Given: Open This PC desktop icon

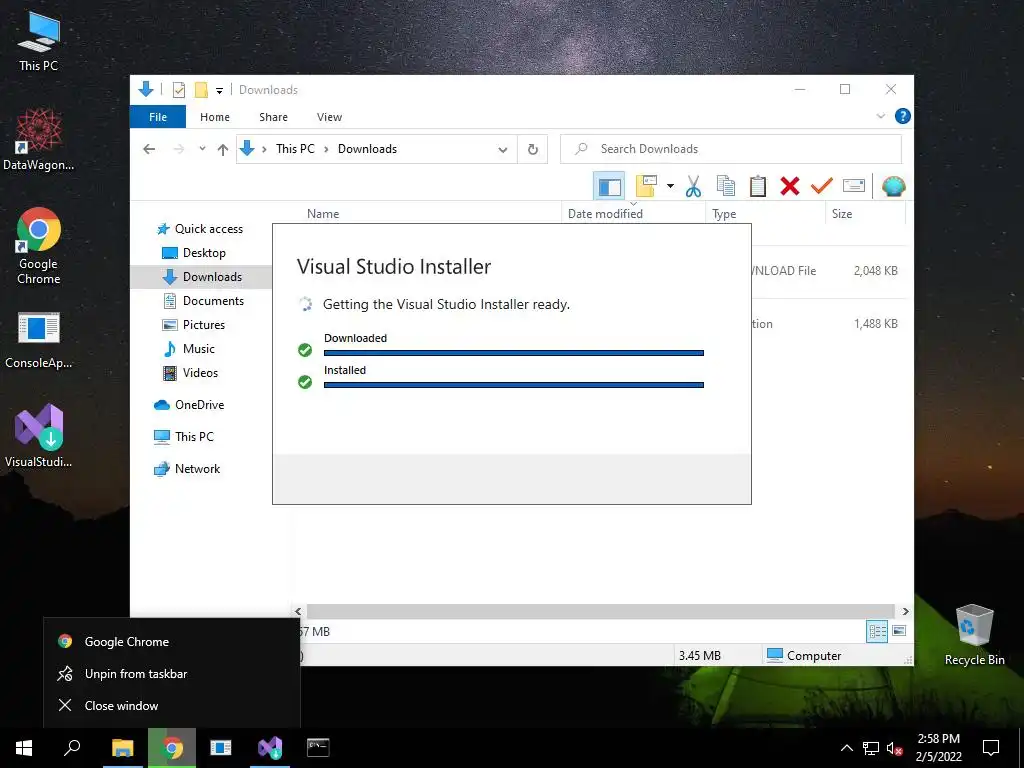Looking at the screenshot, I should 39,42.
